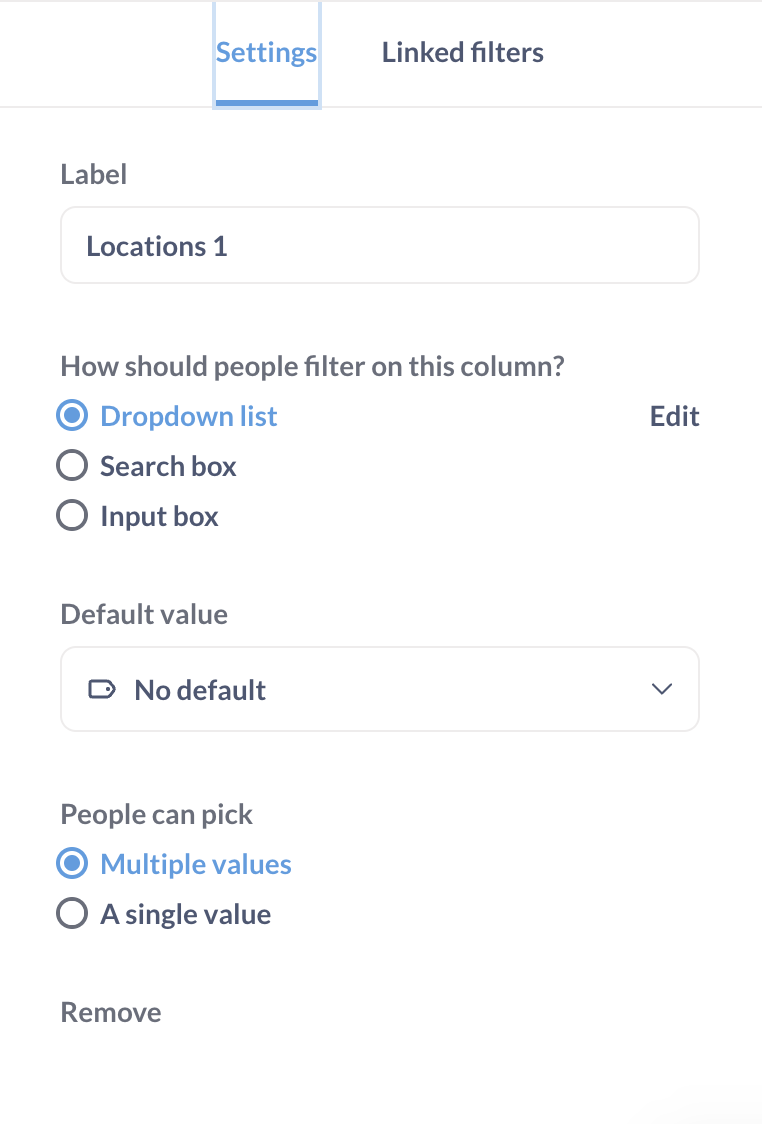Click the 'Search box' option label text
Image resolution: width=762 pixels, height=1124 pixels.
(168, 466)
